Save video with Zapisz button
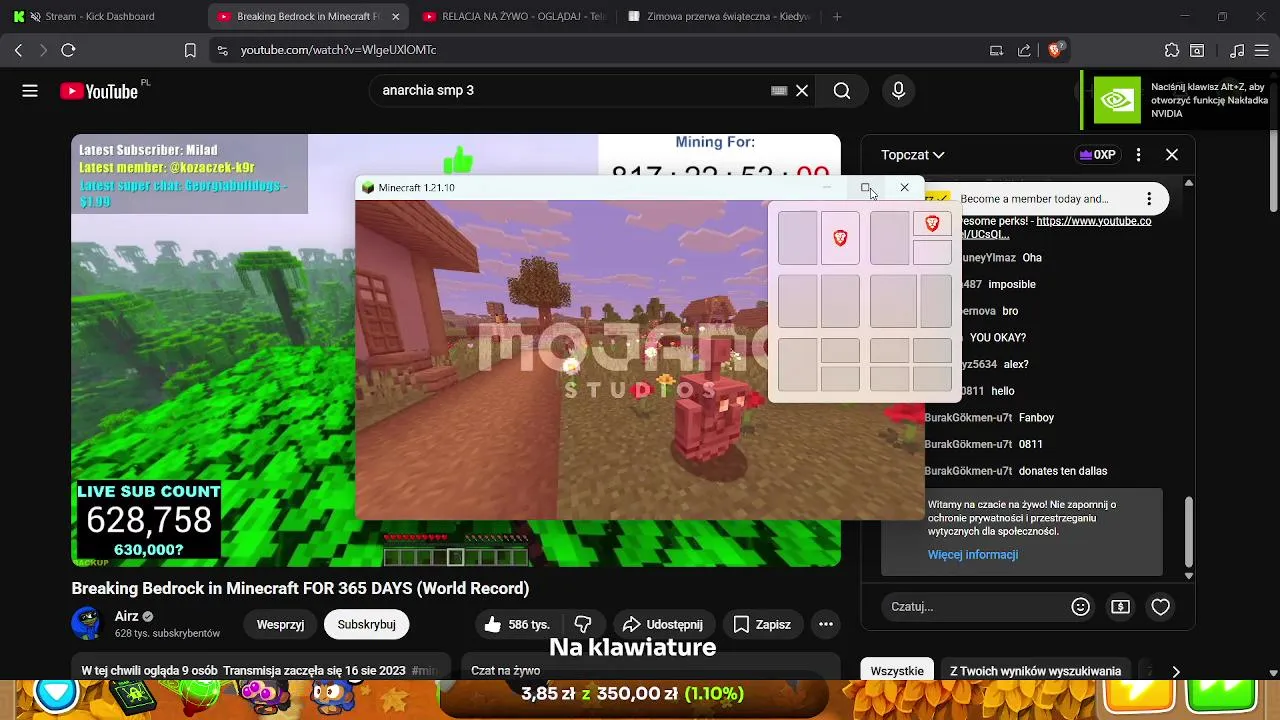Viewport: 1280px width, 720px height. coord(762,624)
